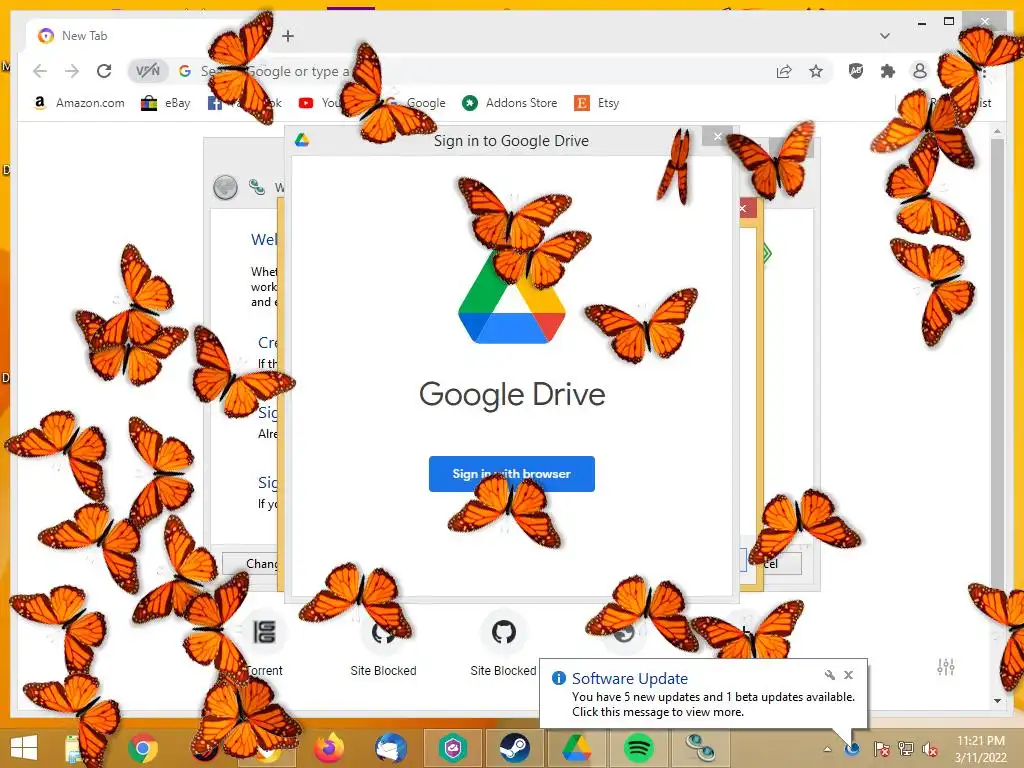Open Steam from taskbar
1024x768 pixels.
coord(515,748)
